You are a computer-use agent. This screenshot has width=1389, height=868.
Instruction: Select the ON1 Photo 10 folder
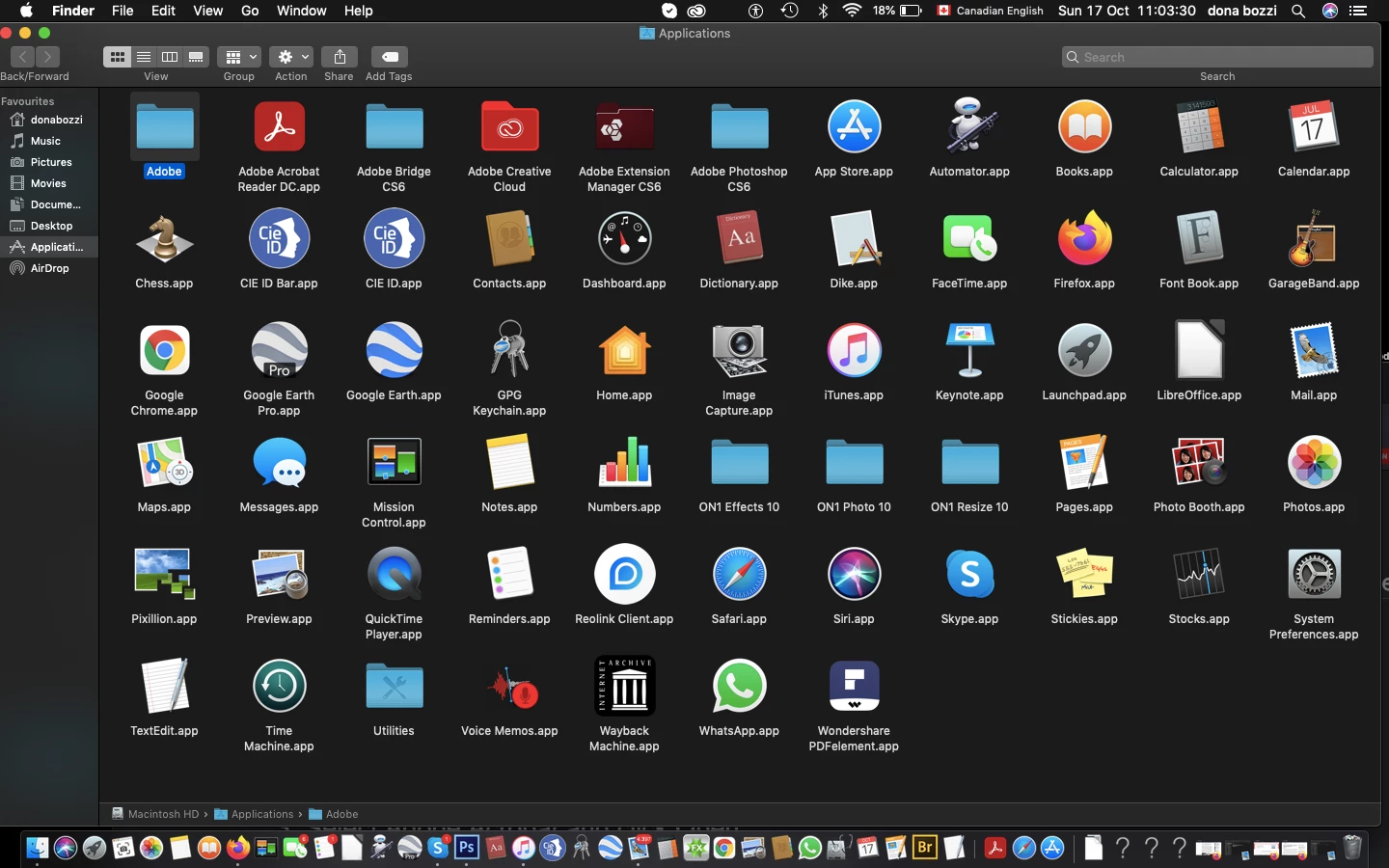854,462
